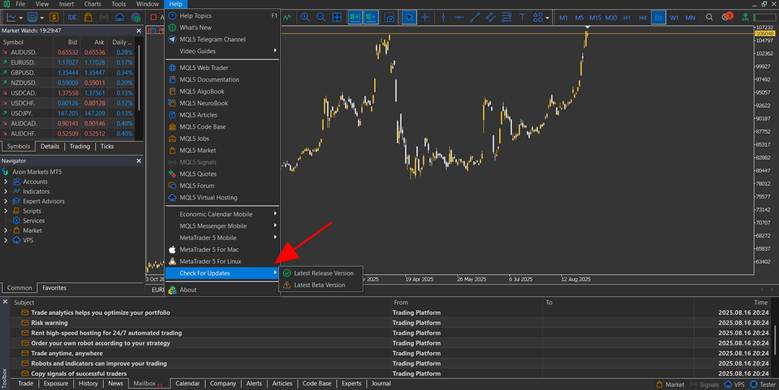The image size is (779, 390).
Task: Draw a vertical line using toolbar icon
Action: click(x=443, y=17)
